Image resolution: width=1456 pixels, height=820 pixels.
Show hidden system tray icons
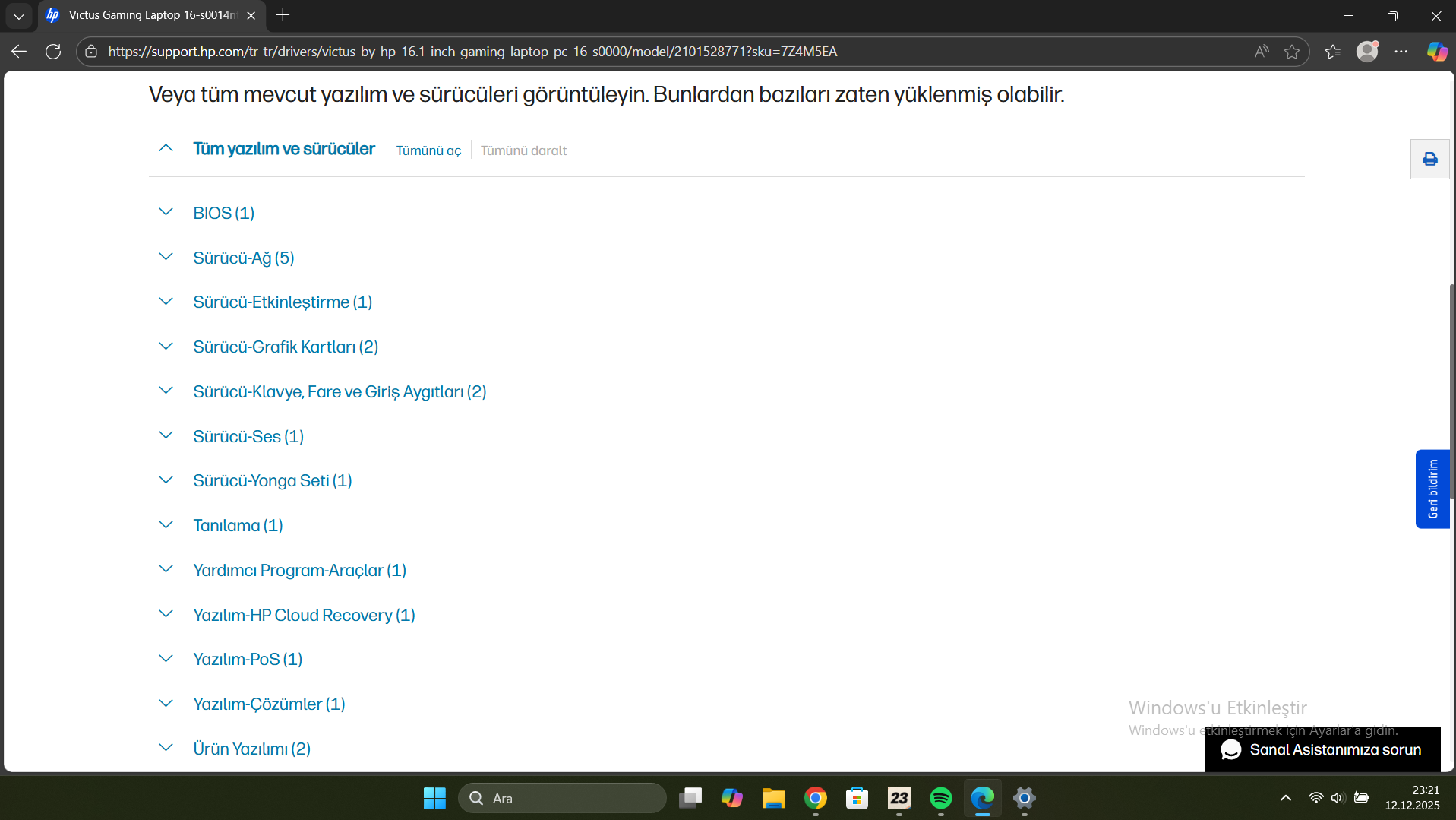(1286, 798)
